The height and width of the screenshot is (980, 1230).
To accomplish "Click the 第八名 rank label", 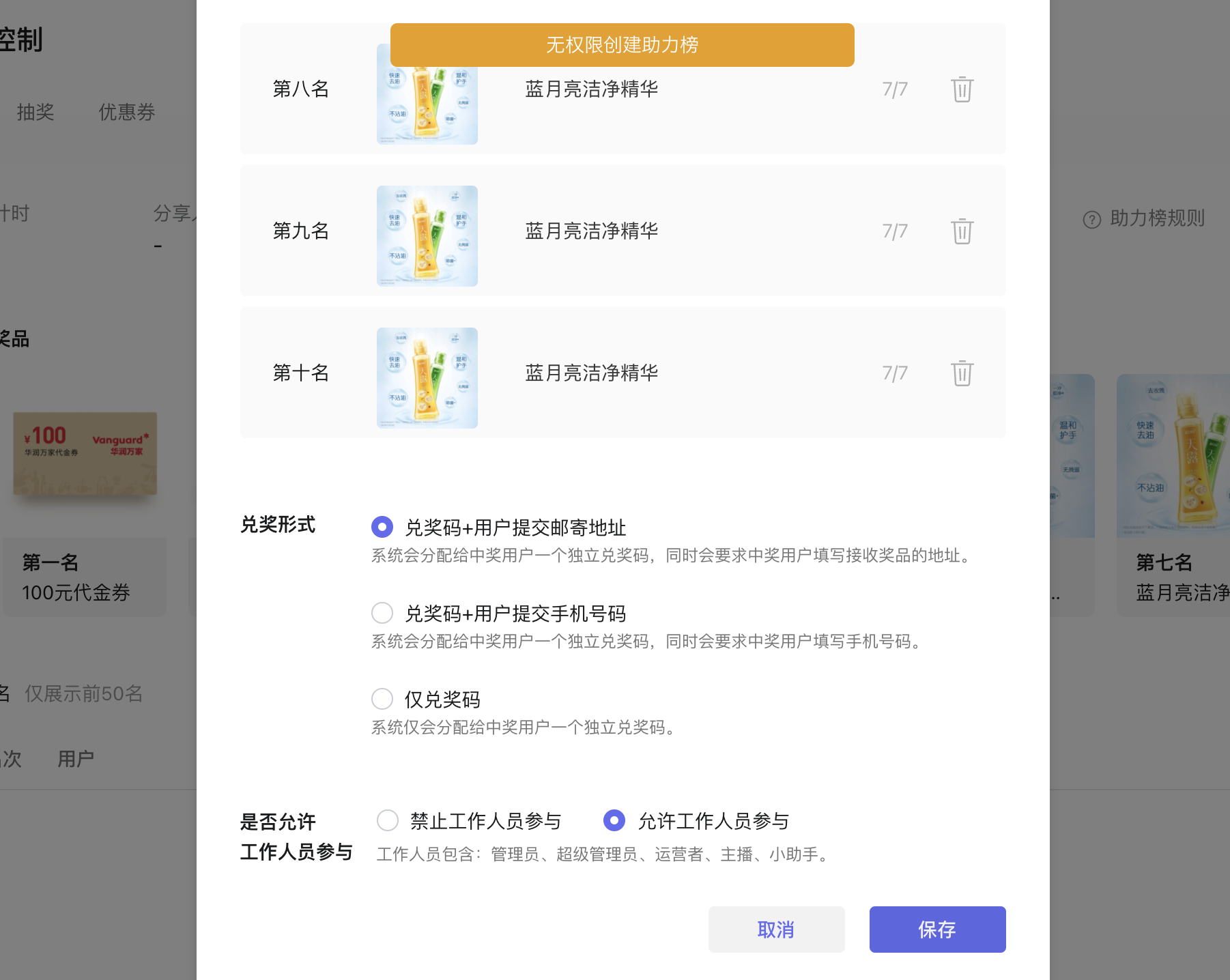I will (301, 89).
